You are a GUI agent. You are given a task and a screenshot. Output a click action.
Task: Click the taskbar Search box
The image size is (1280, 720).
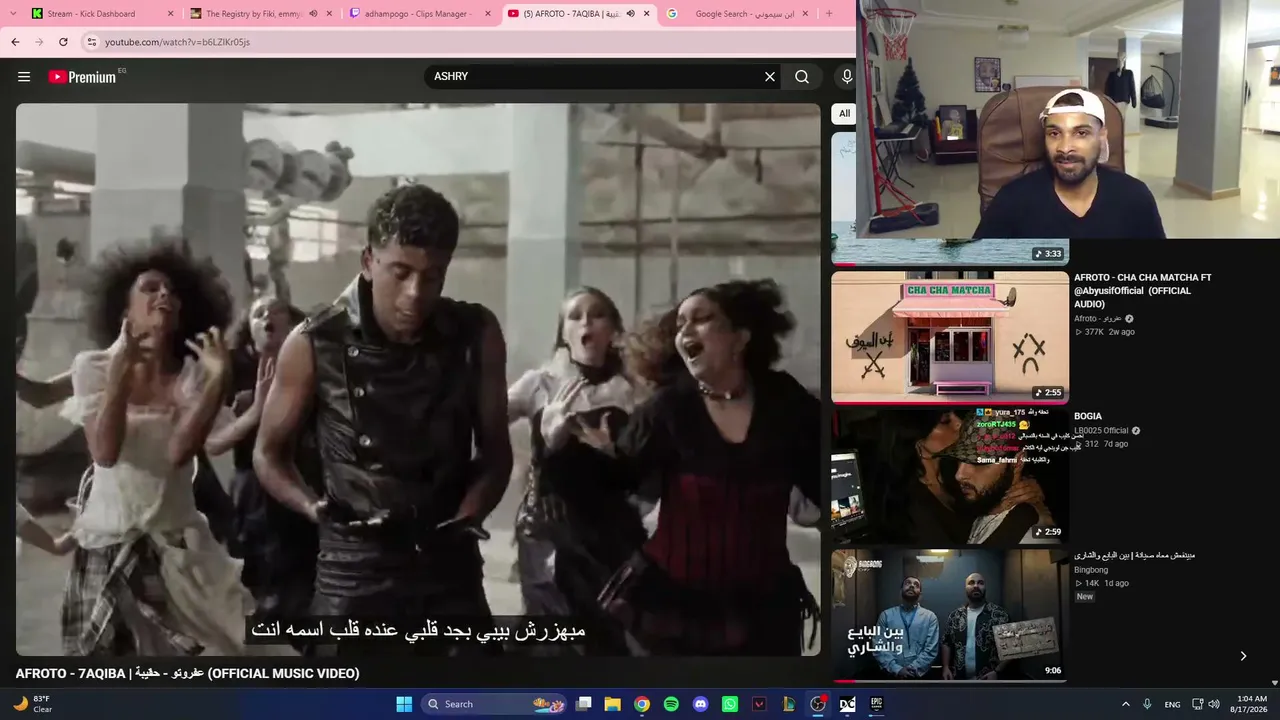pos(496,704)
